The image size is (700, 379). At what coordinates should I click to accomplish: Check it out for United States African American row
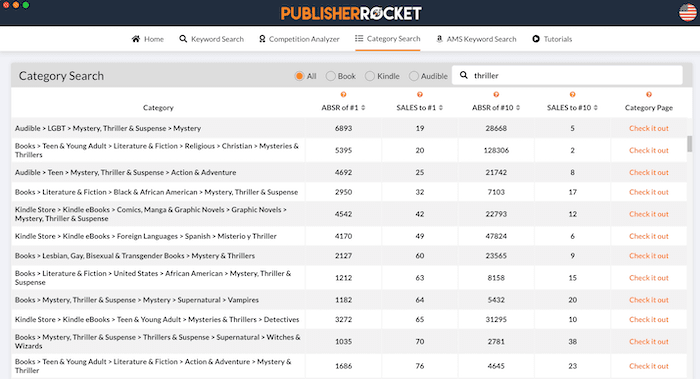(649, 278)
